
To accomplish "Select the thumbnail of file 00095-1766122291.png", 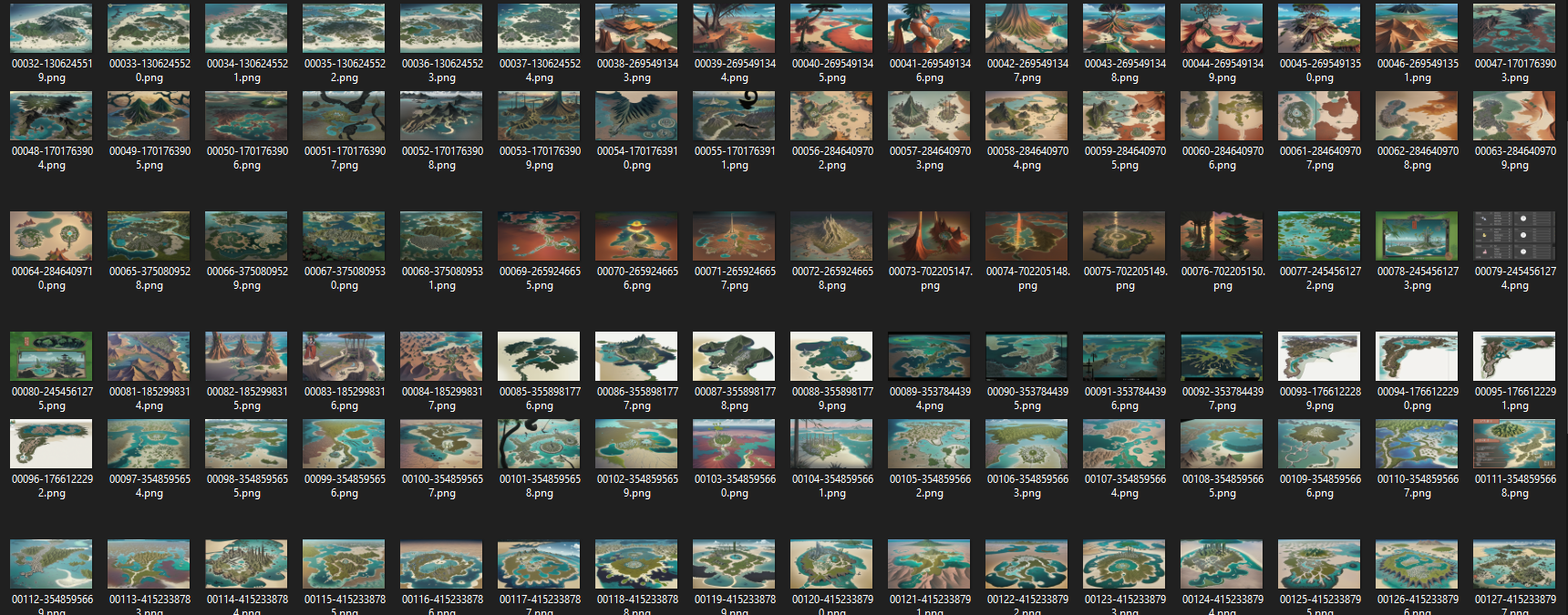I will [x=1514, y=355].
